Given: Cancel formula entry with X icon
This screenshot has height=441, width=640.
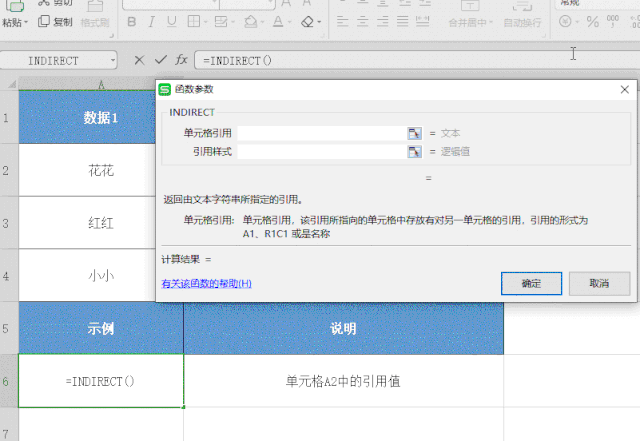Looking at the screenshot, I should [139, 60].
